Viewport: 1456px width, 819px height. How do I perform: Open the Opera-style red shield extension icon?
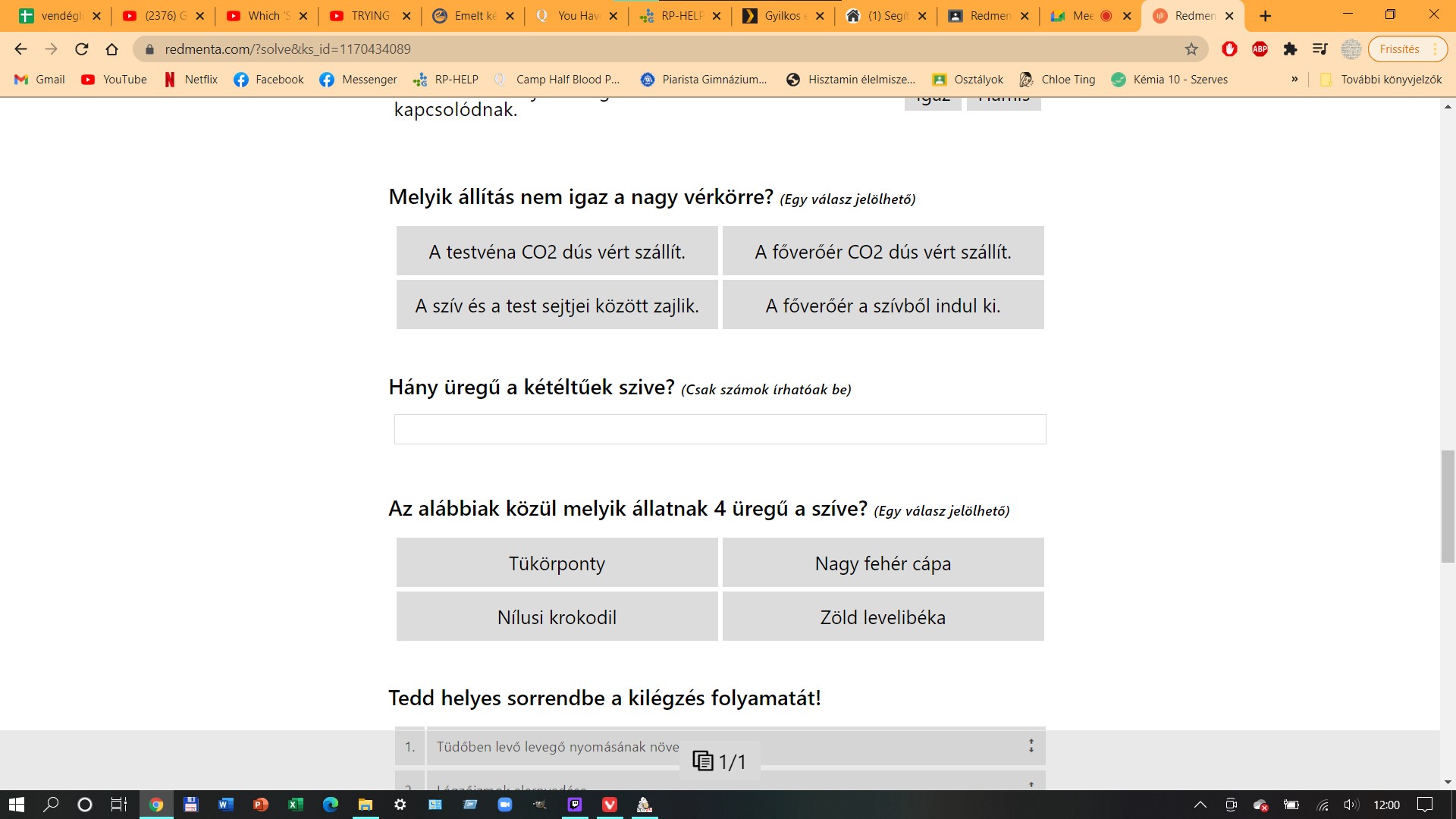click(x=1229, y=49)
